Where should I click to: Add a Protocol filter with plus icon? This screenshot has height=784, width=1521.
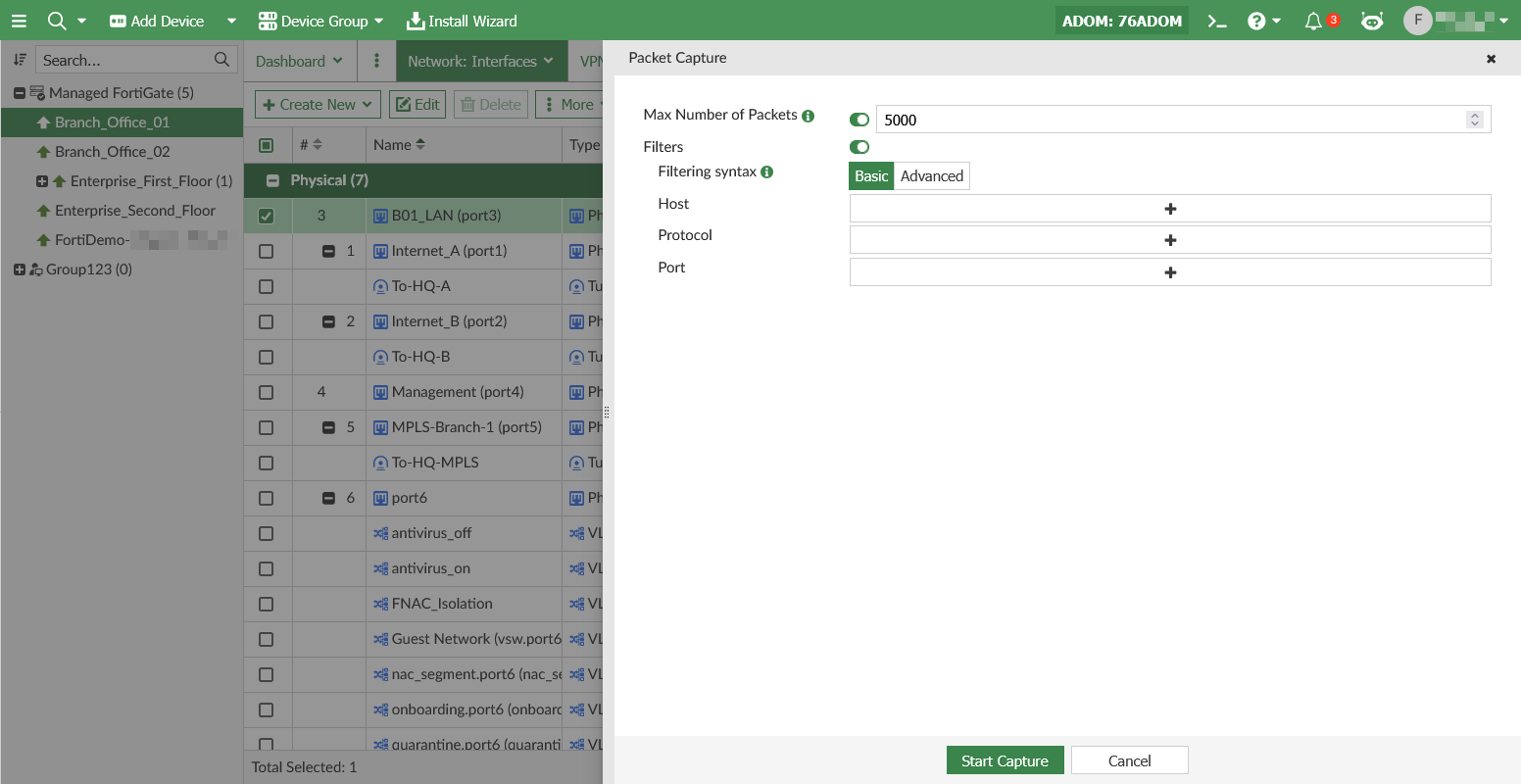[1169, 240]
